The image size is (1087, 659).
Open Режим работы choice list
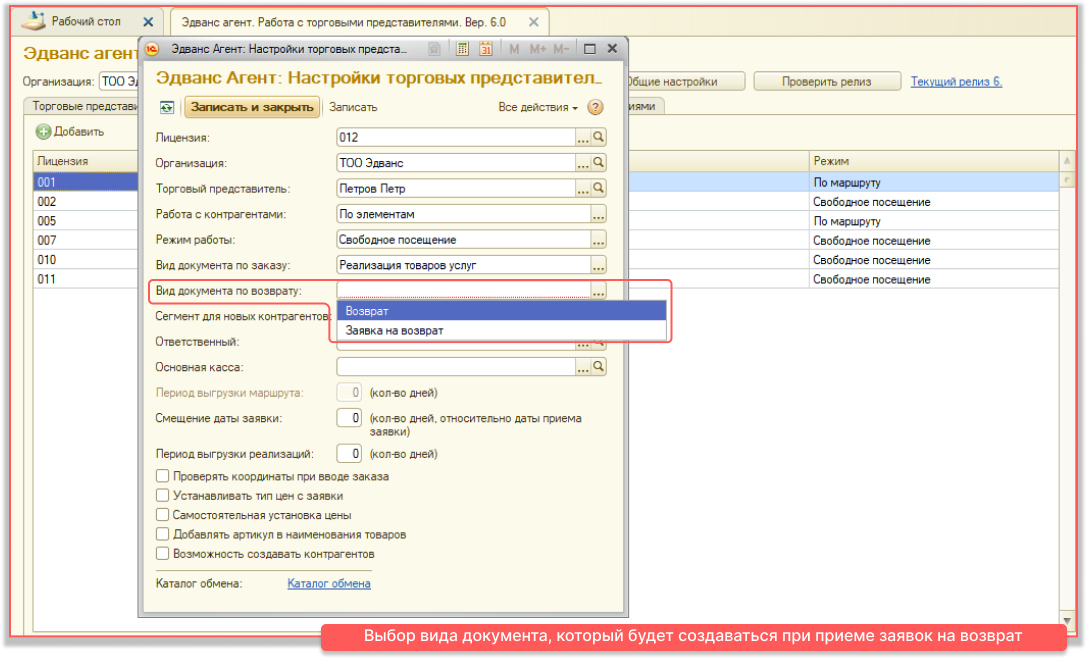(598, 240)
